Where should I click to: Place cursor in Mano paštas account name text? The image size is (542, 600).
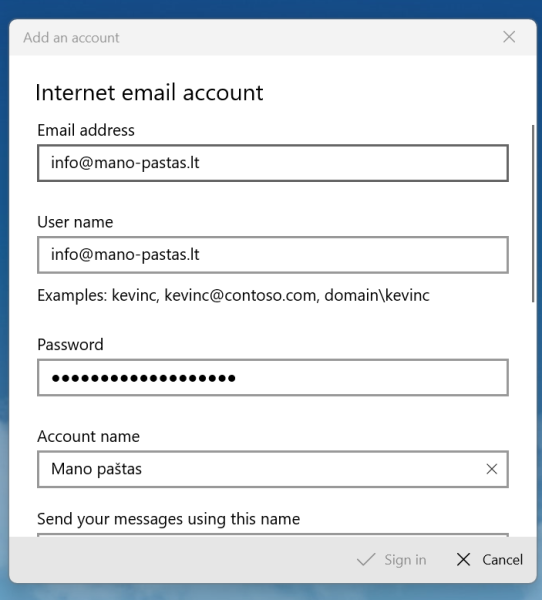coord(96,469)
